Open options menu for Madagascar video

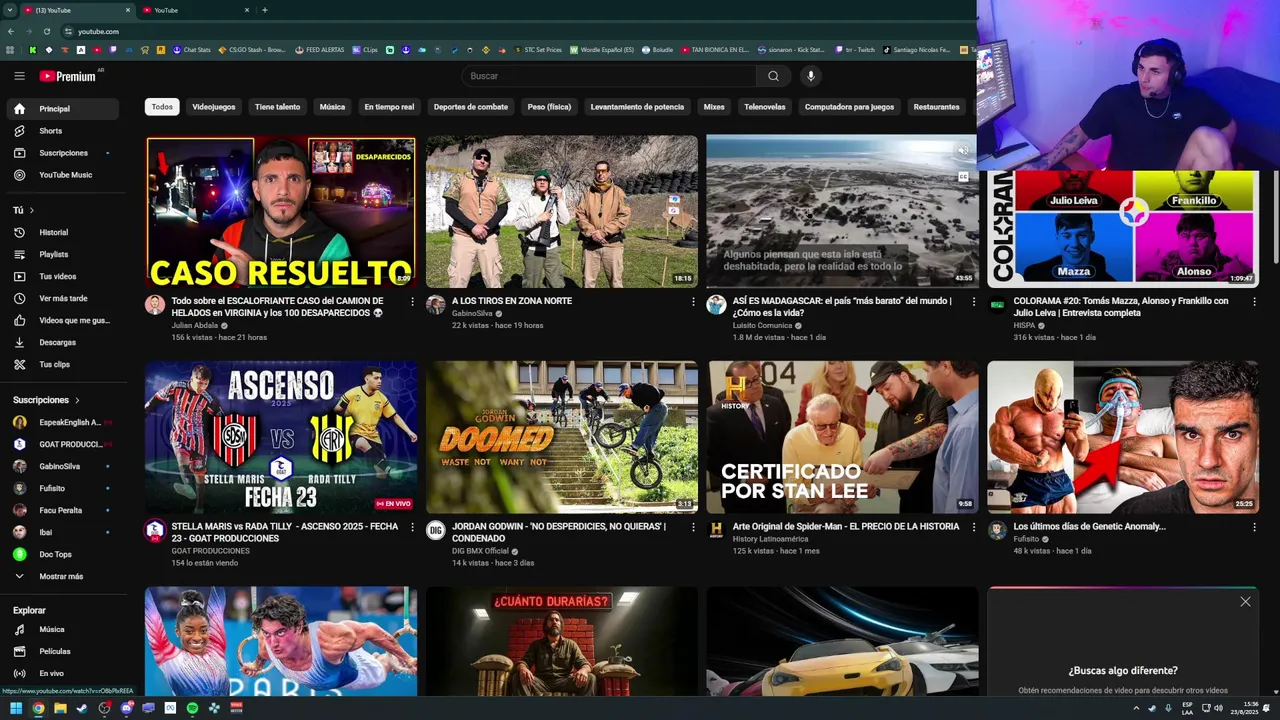(974, 302)
